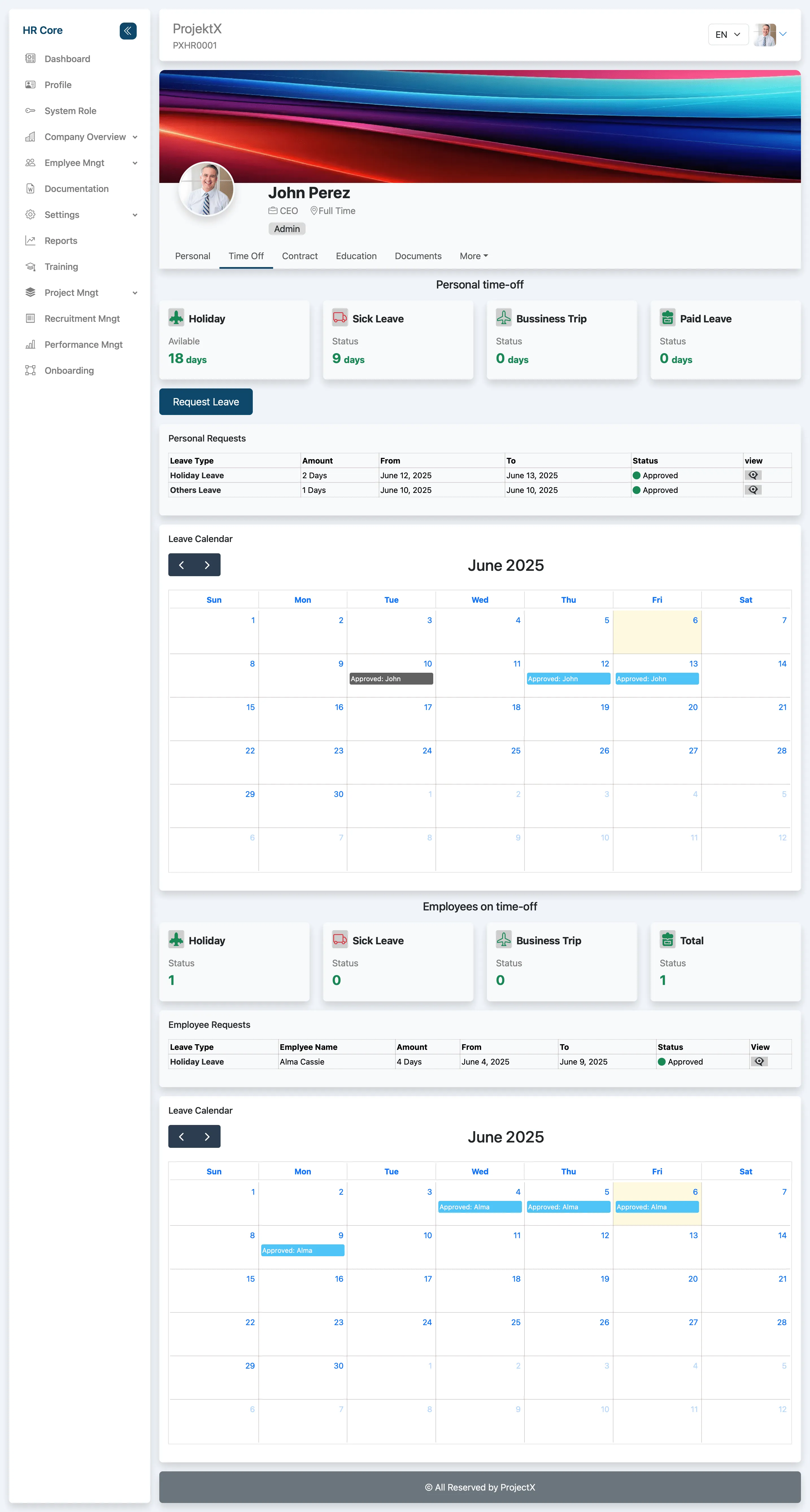Open the More tab dropdown
The width and height of the screenshot is (810, 1512).
click(473, 256)
